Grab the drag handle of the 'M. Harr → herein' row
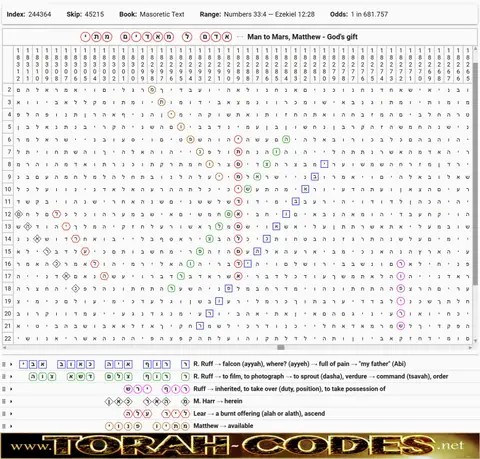This screenshot has width=480, height=459. click(x=4, y=401)
